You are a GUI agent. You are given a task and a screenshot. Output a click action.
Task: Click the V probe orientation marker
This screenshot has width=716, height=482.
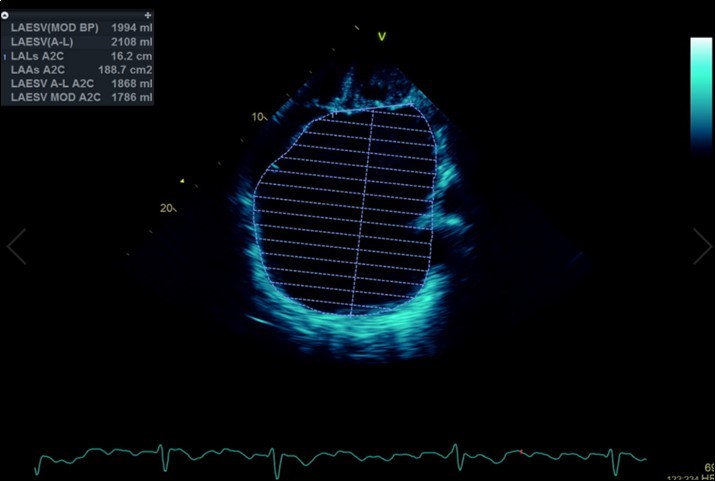pyautogui.click(x=381, y=37)
